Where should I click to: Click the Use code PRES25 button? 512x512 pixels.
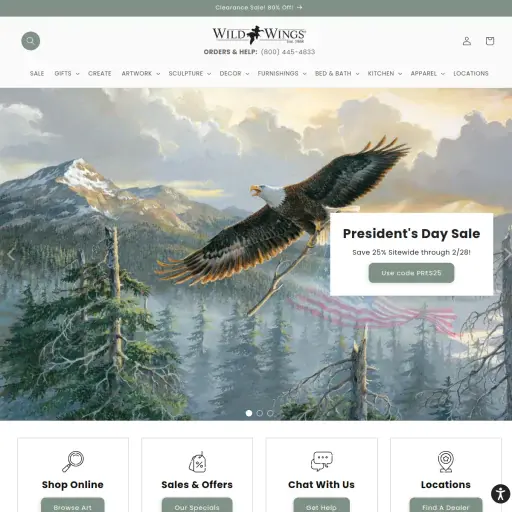411,273
